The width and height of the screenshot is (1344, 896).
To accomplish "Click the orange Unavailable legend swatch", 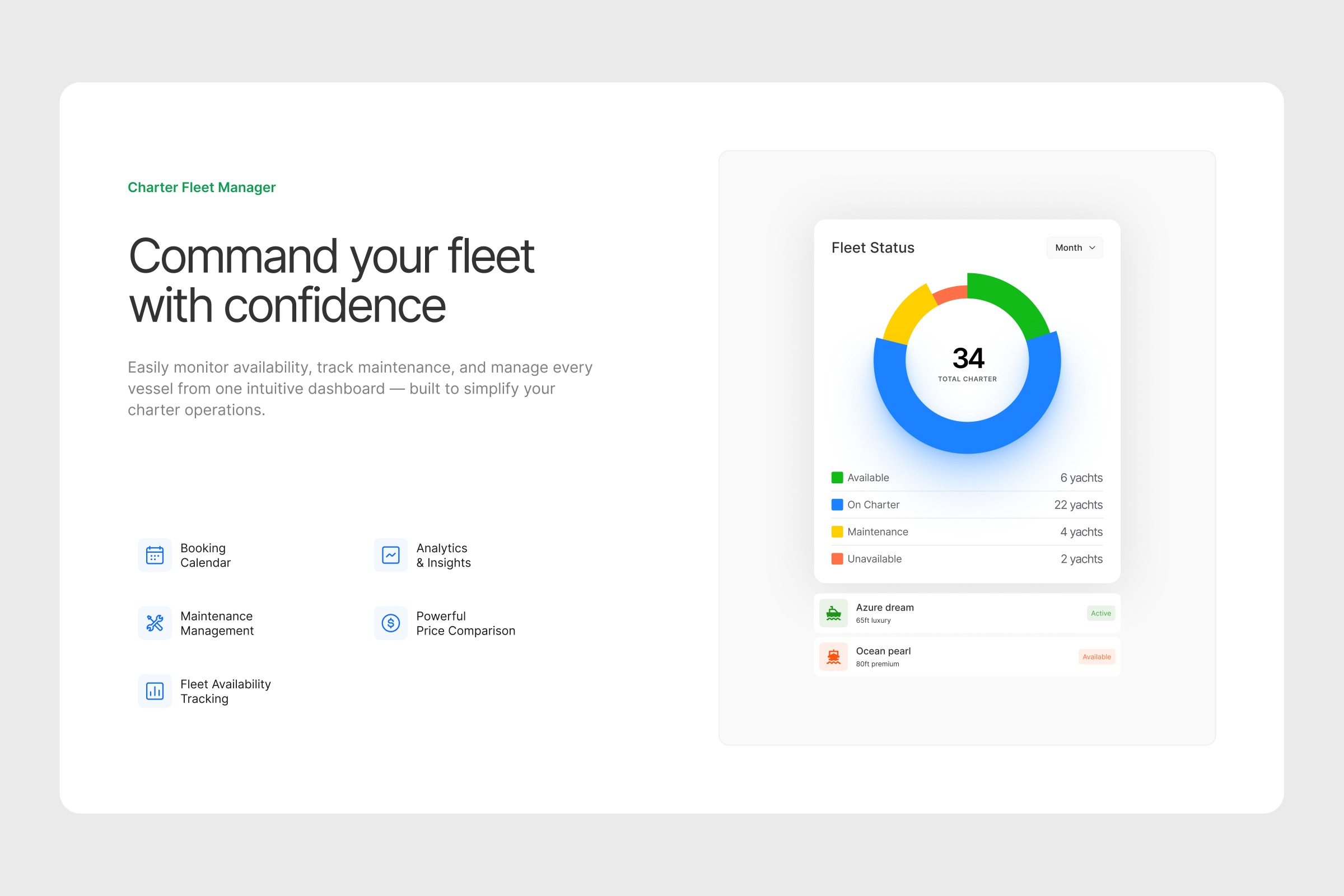I will coord(837,559).
